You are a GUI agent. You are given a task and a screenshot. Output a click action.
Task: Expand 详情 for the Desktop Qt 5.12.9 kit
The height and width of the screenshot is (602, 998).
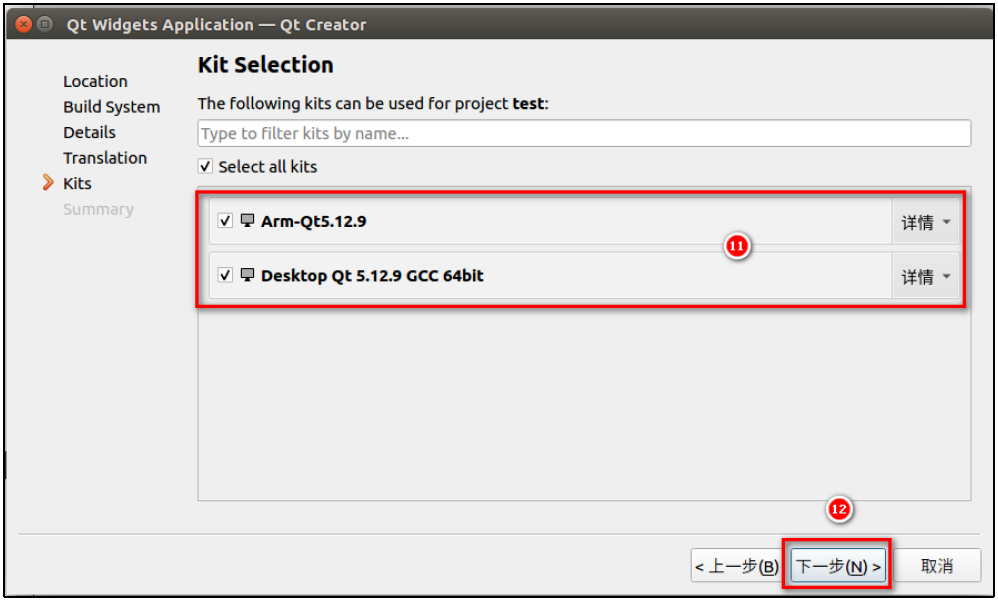[925, 277]
